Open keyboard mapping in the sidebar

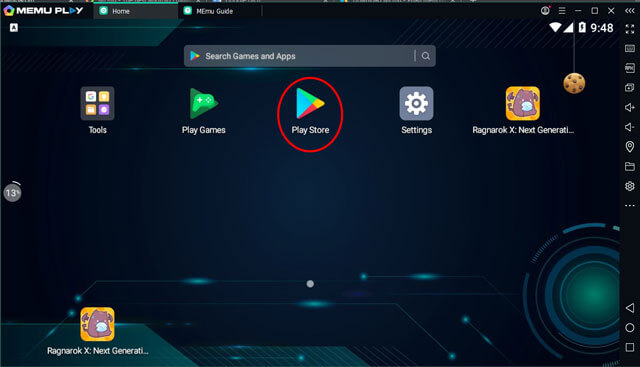coord(630,49)
